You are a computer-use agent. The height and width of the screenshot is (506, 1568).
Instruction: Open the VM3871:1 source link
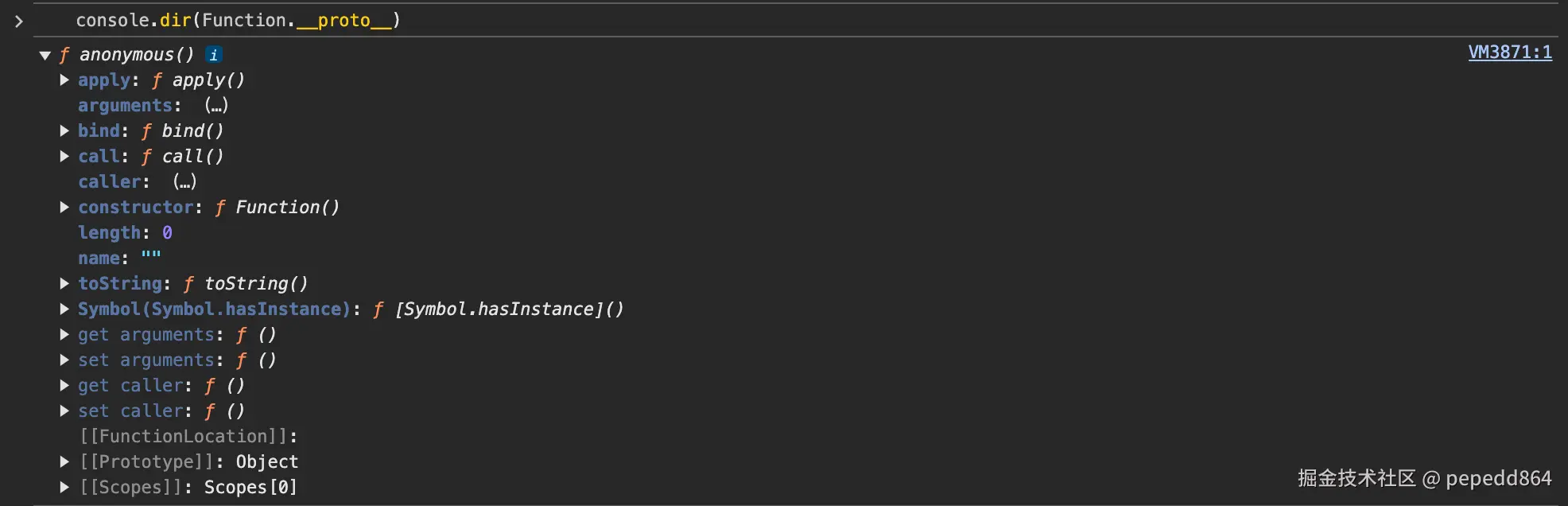(x=1509, y=53)
